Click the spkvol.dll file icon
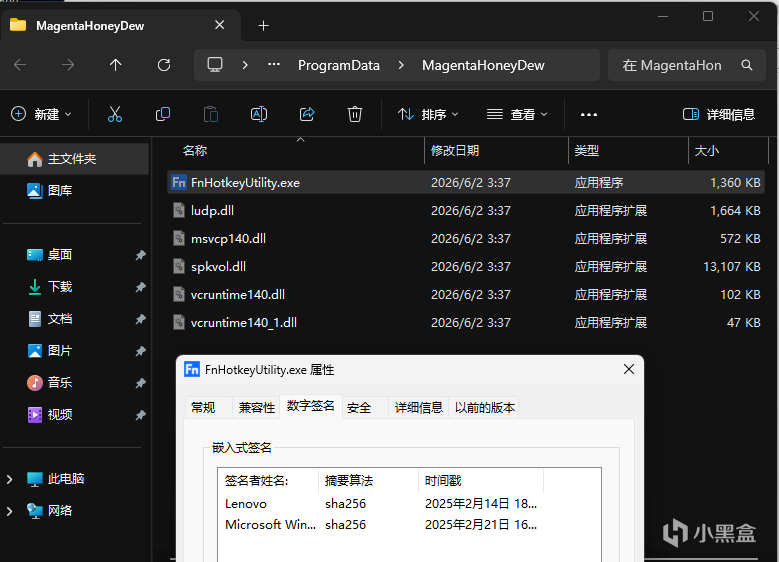The height and width of the screenshot is (562, 779). (179, 266)
